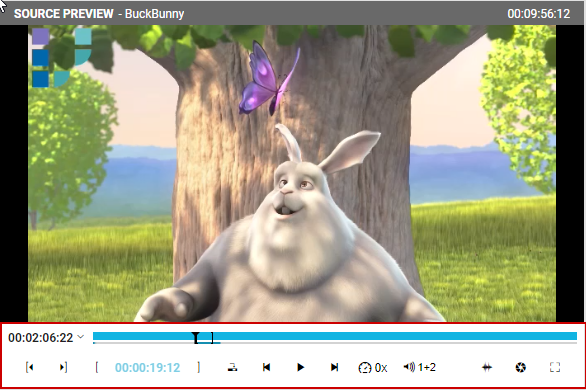Switch preview to fullscreen
Image resolution: width=586 pixels, height=390 pixels.
(555, 368)
